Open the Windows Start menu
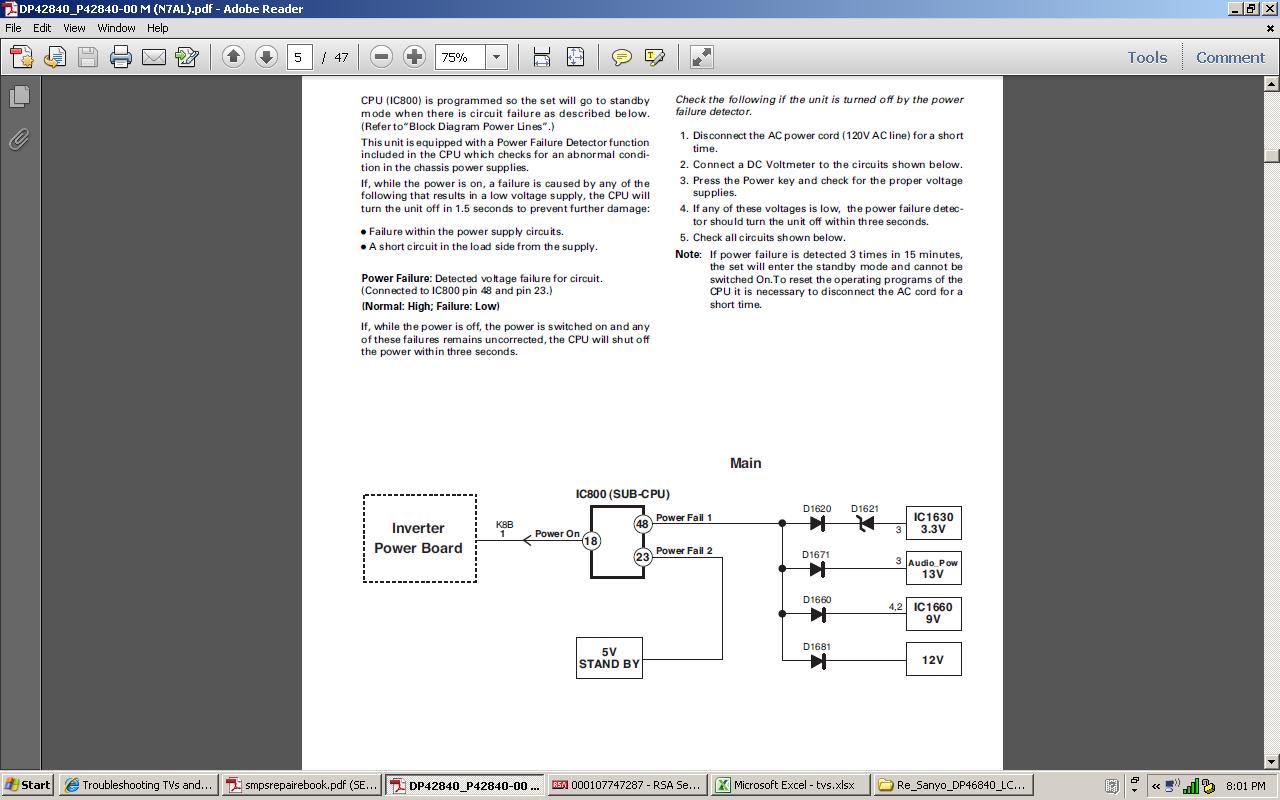Screen dimensions: 1280x800 [27, 785]
